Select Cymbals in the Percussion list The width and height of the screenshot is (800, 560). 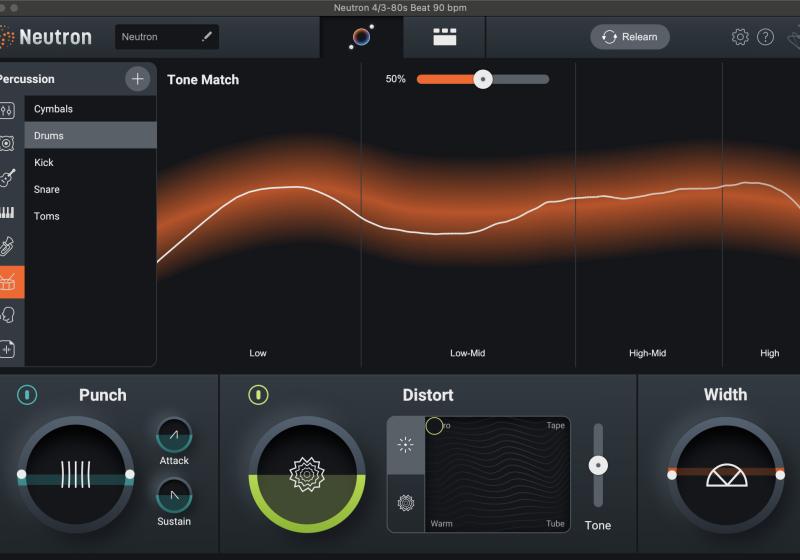click(90, 109)
